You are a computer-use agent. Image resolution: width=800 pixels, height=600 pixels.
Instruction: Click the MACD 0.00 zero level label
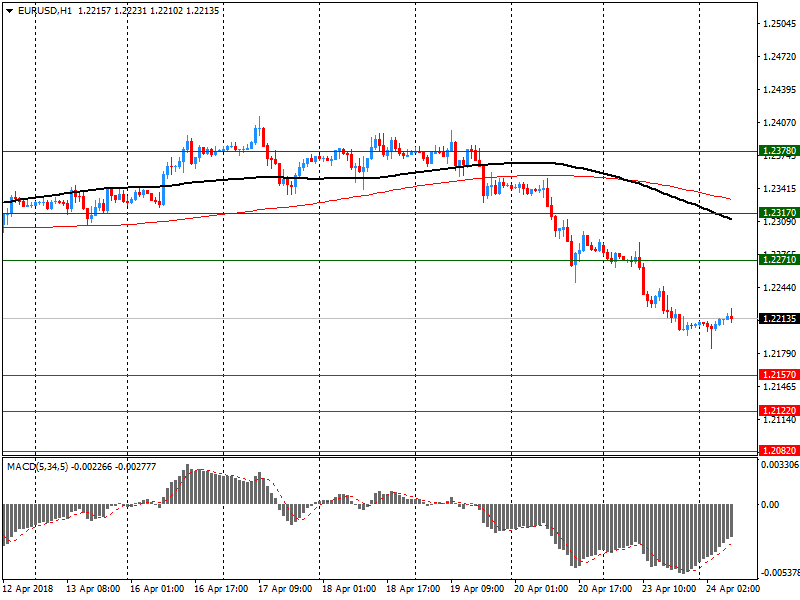770,505
